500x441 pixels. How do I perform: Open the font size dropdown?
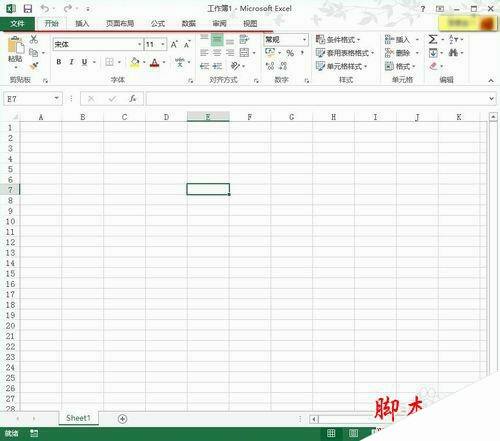coord(163,44)
